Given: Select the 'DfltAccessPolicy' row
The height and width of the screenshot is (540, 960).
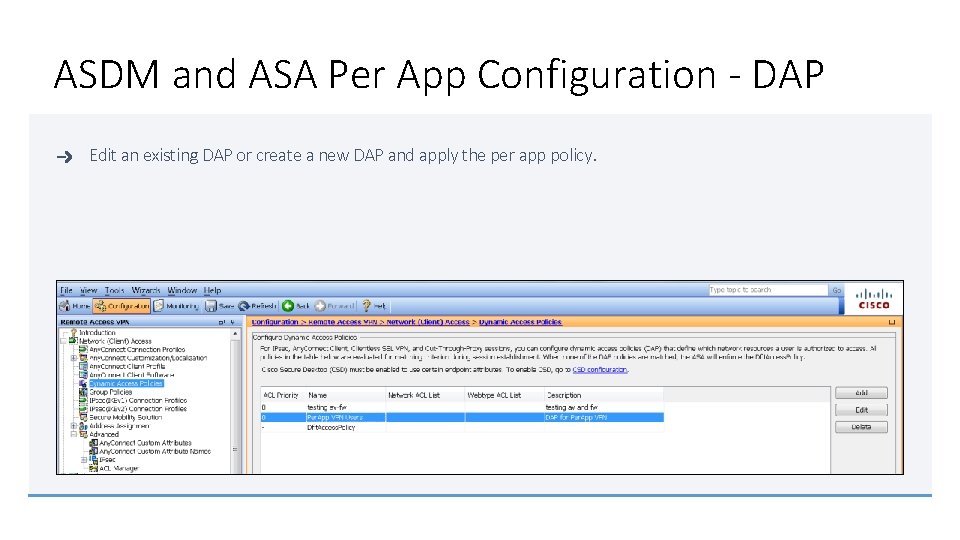Looking at the screenshot, I should coord(462,427).
